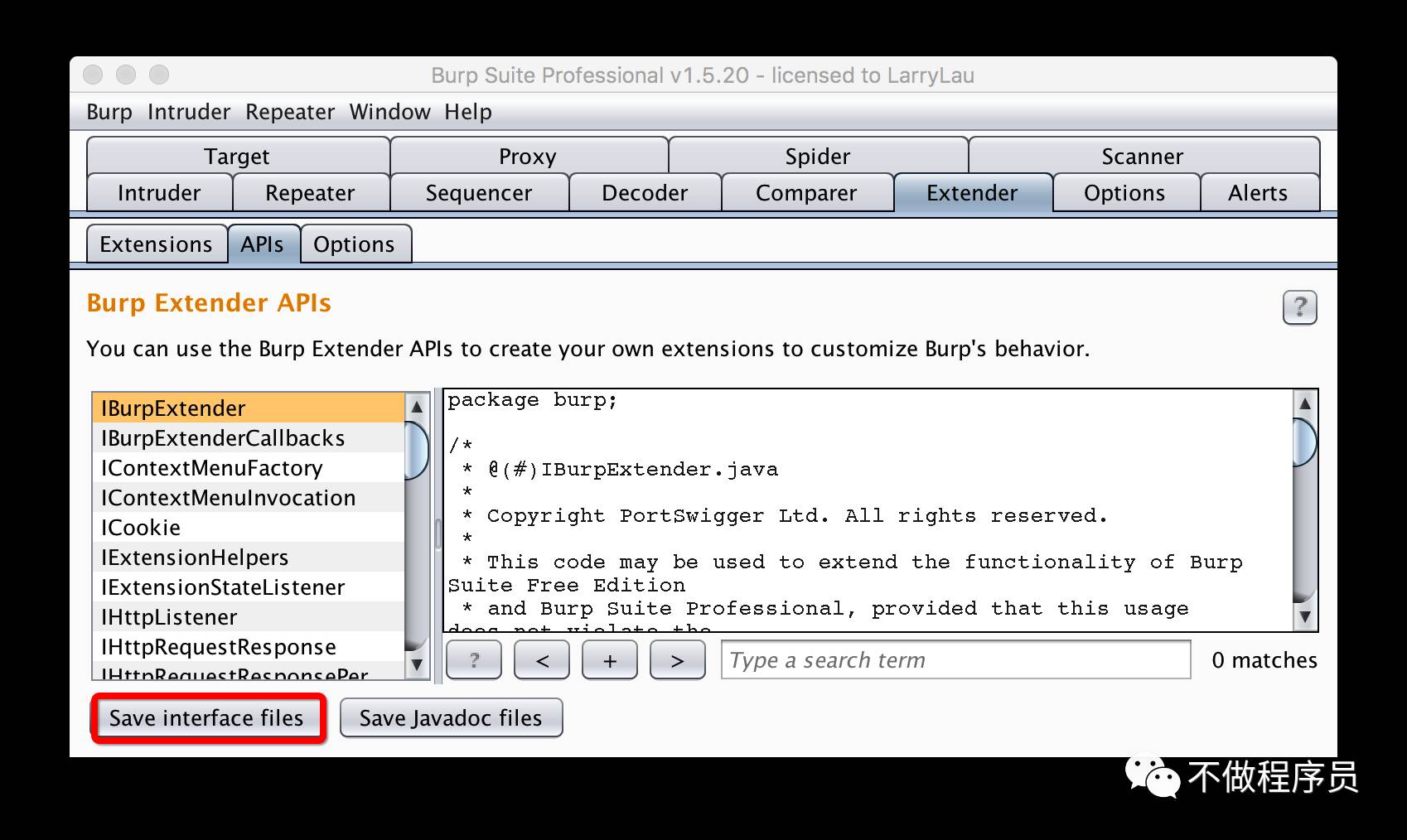Select IHttpRequestResponse in the list
Screen dimensions: 1407x840
point(249,647)
